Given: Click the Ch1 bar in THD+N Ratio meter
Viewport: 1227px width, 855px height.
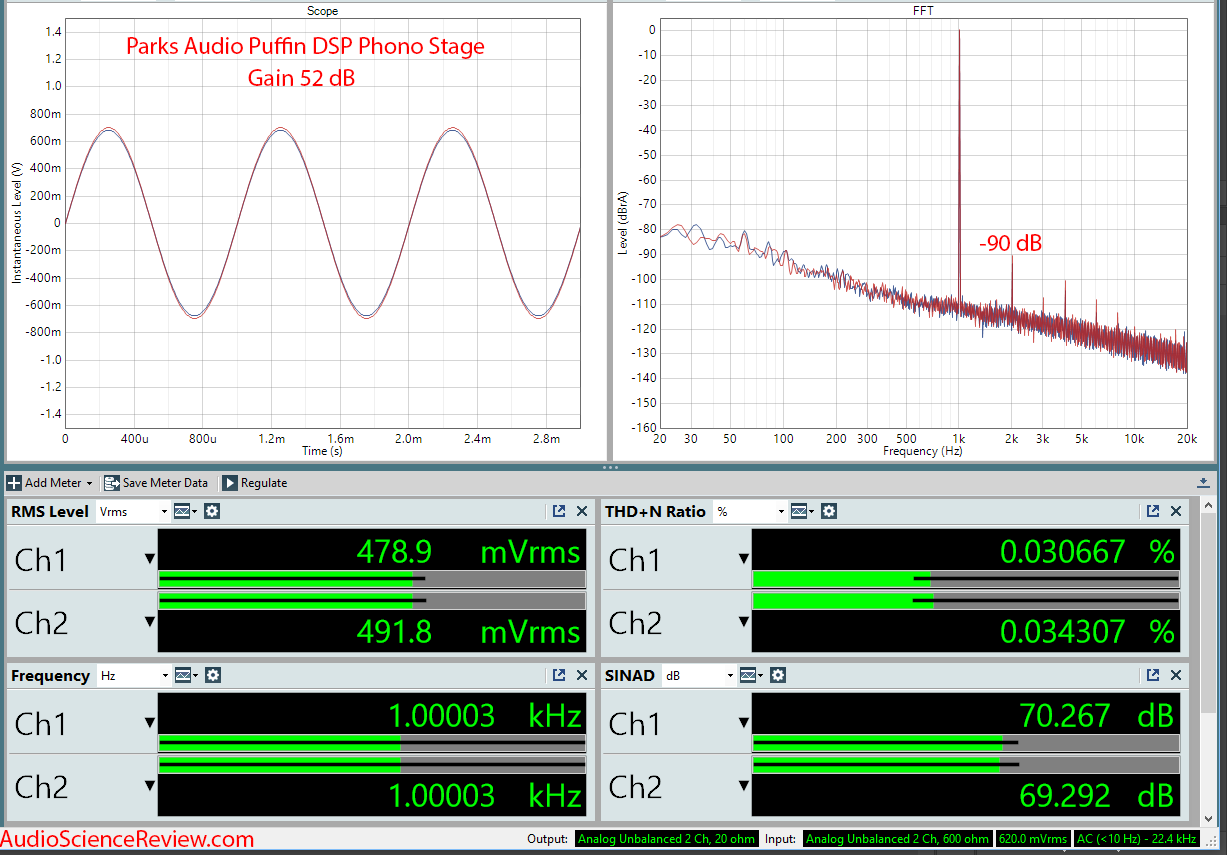Looking at the screenshot, I should click(966, 579).
